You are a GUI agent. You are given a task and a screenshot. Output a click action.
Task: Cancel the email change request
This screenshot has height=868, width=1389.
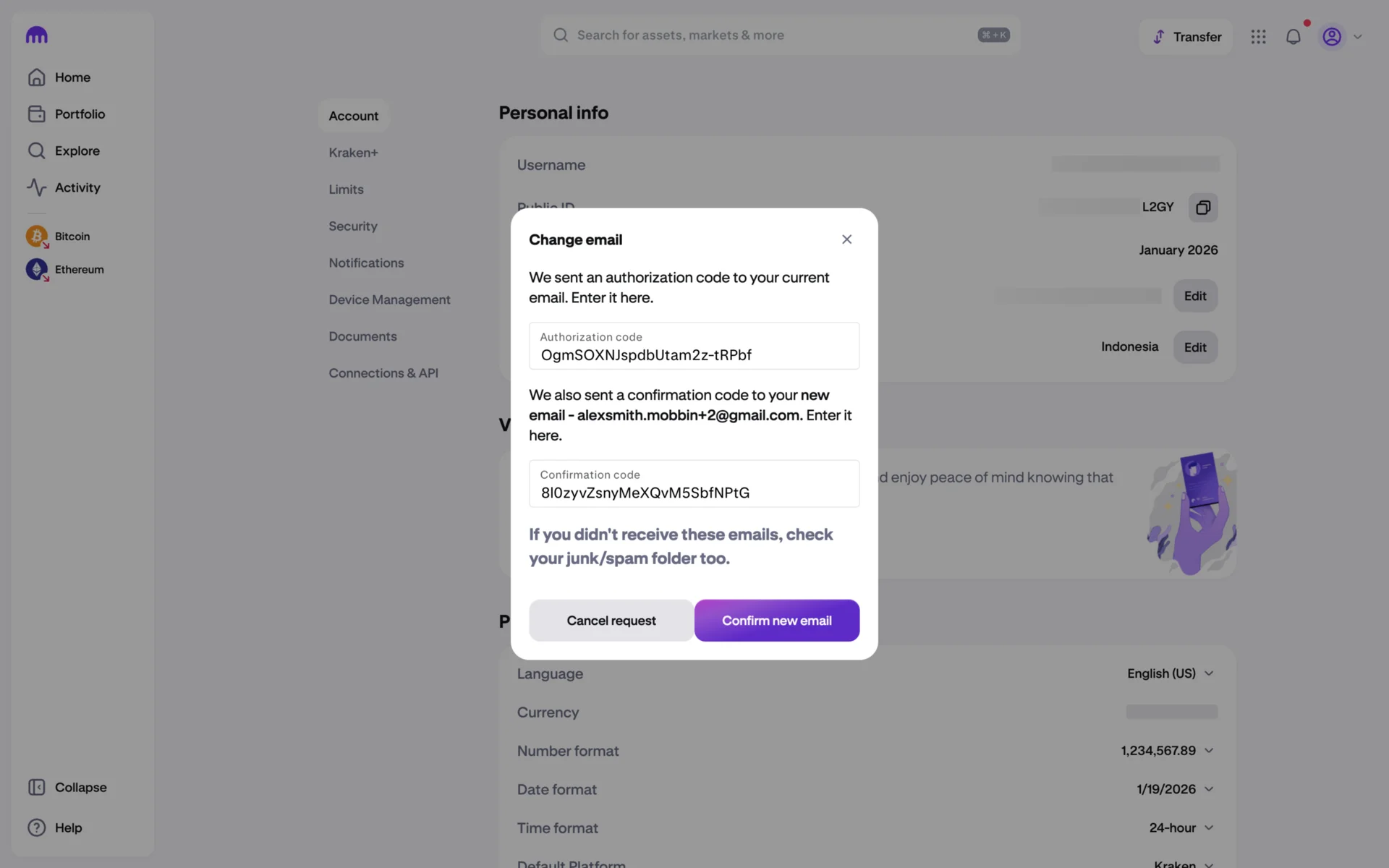[x=611, y=621]
